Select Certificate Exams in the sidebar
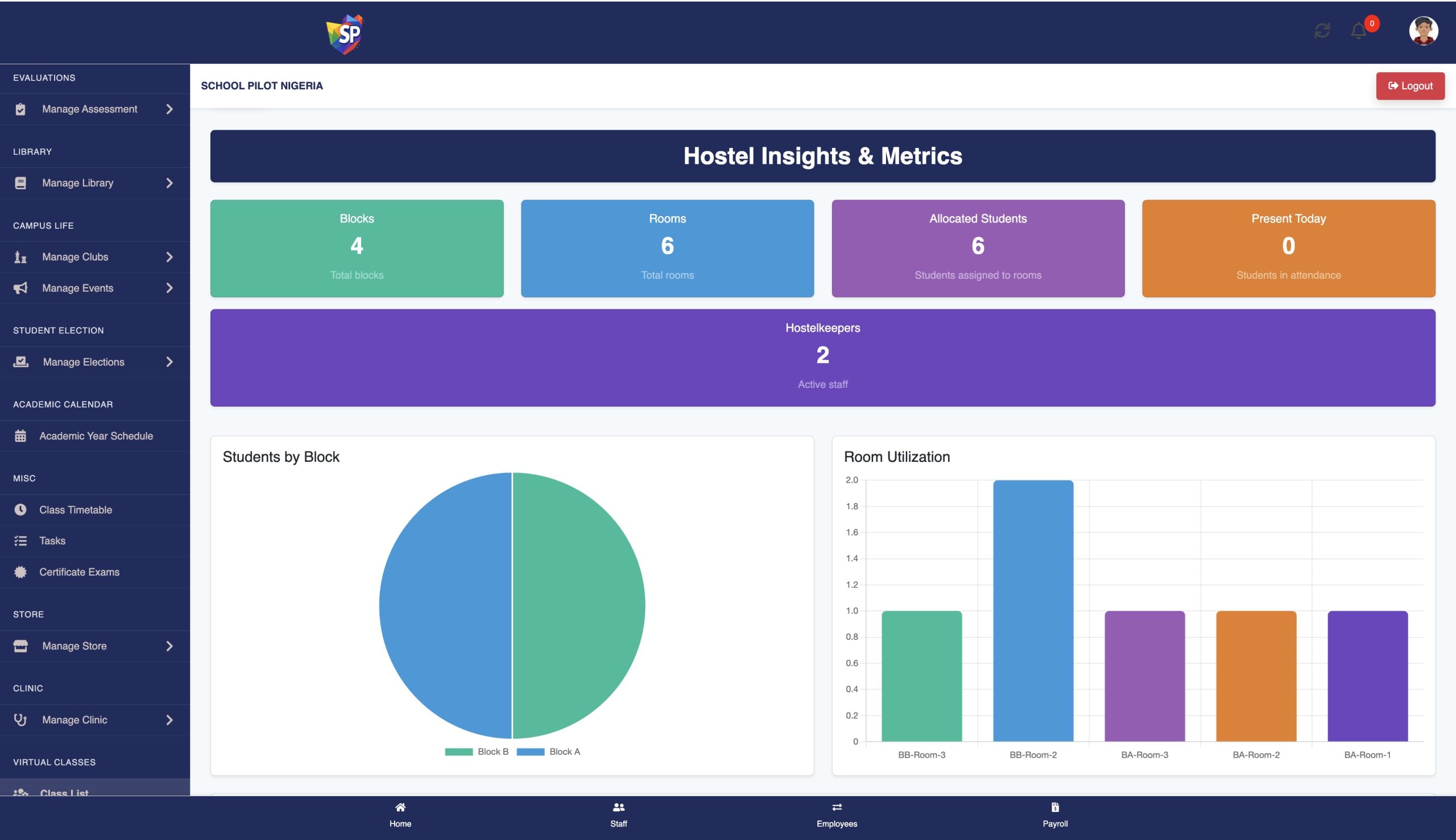This screenshot has width=1456, height=840. coord(79,572)
